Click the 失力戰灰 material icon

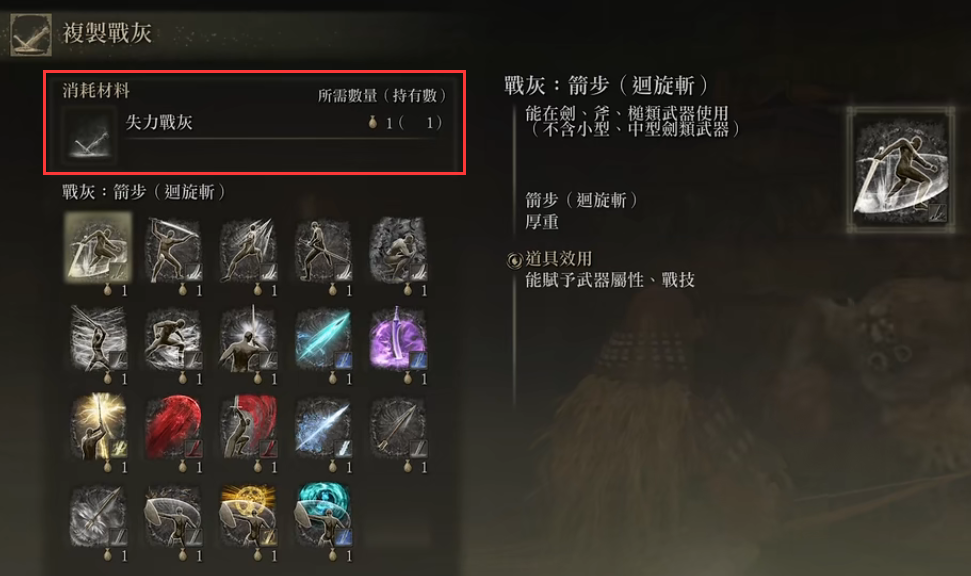tap(89, 136)
